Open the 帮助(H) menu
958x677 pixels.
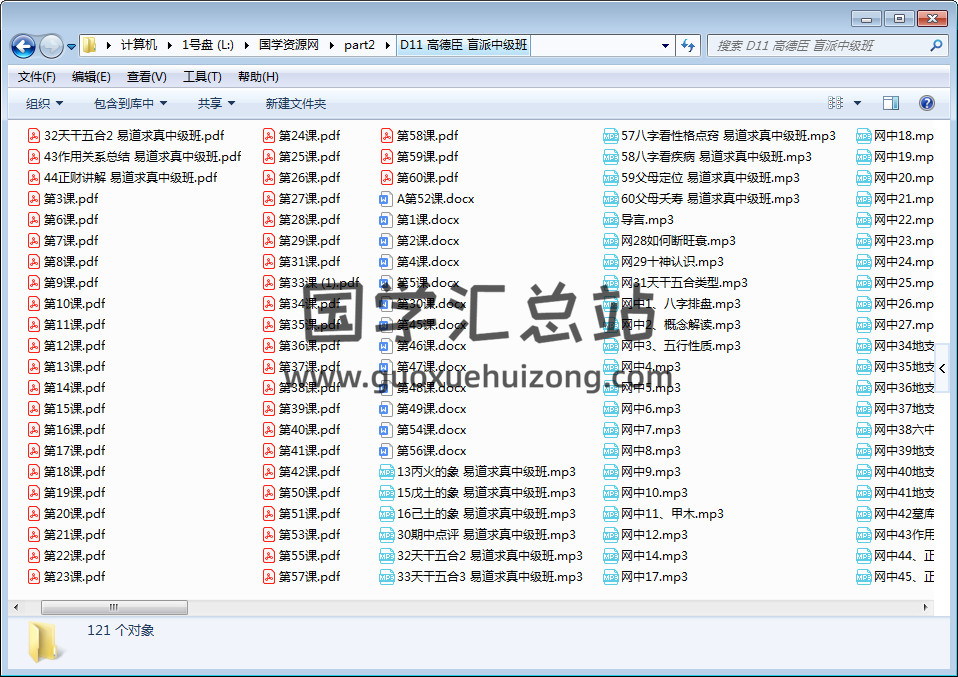(x=258, y=77)
